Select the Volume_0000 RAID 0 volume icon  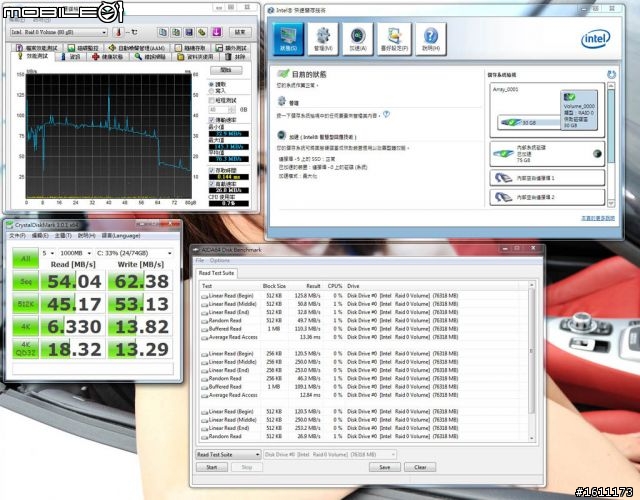click(579, 110)
